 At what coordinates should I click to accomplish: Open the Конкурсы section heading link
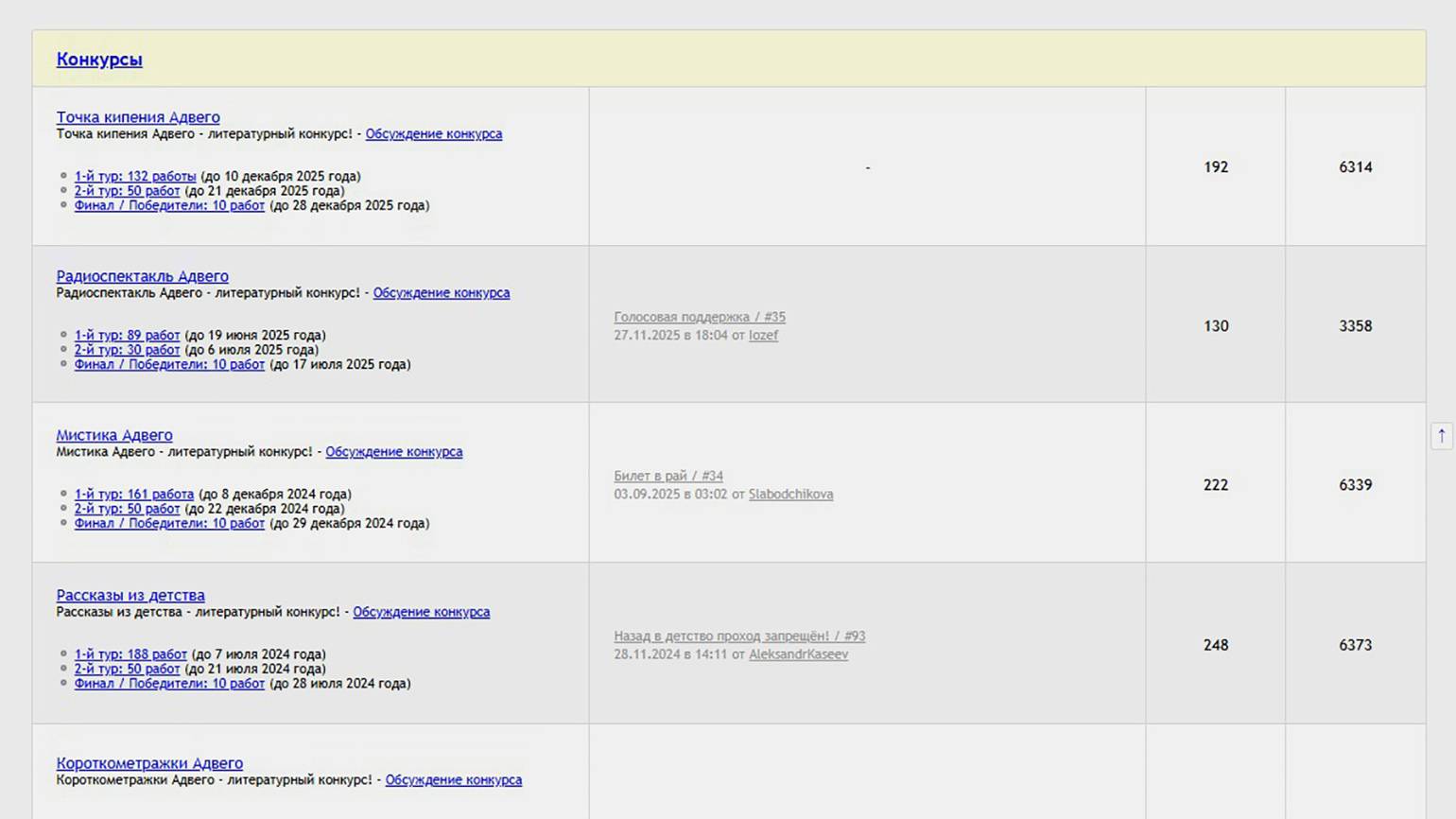click(99, 60)
